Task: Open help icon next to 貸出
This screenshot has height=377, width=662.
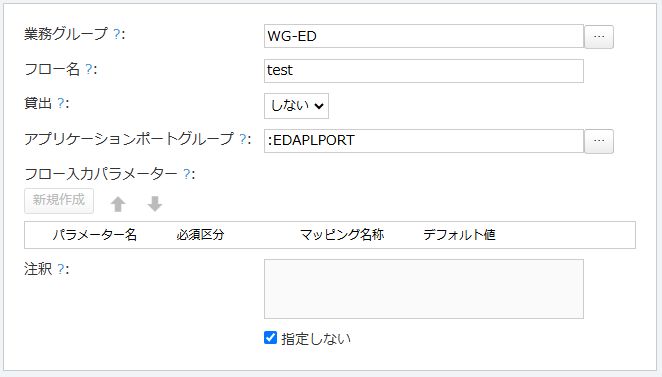Action: (61, 103)
